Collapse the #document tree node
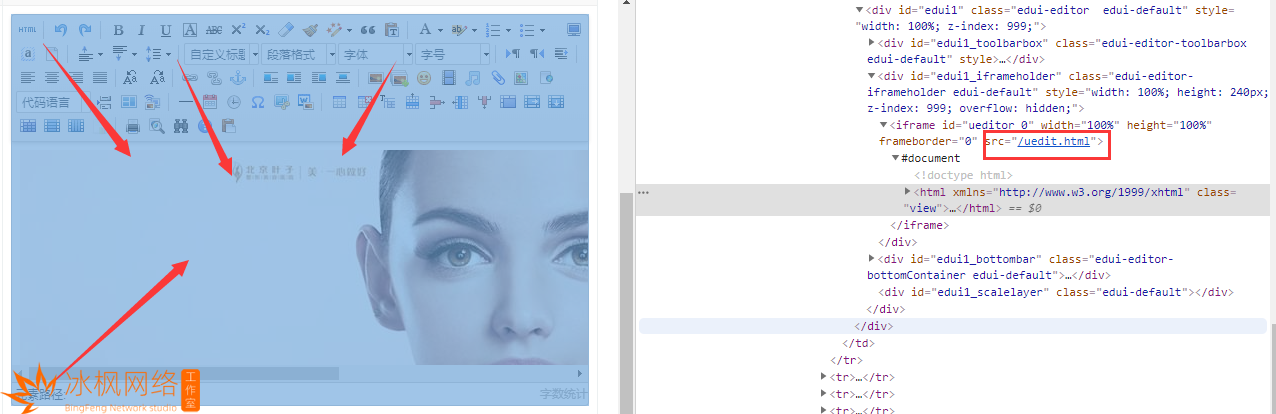The height and width of the screenshot is (414, 1276). pyautogui.click(x=896, y=158)
